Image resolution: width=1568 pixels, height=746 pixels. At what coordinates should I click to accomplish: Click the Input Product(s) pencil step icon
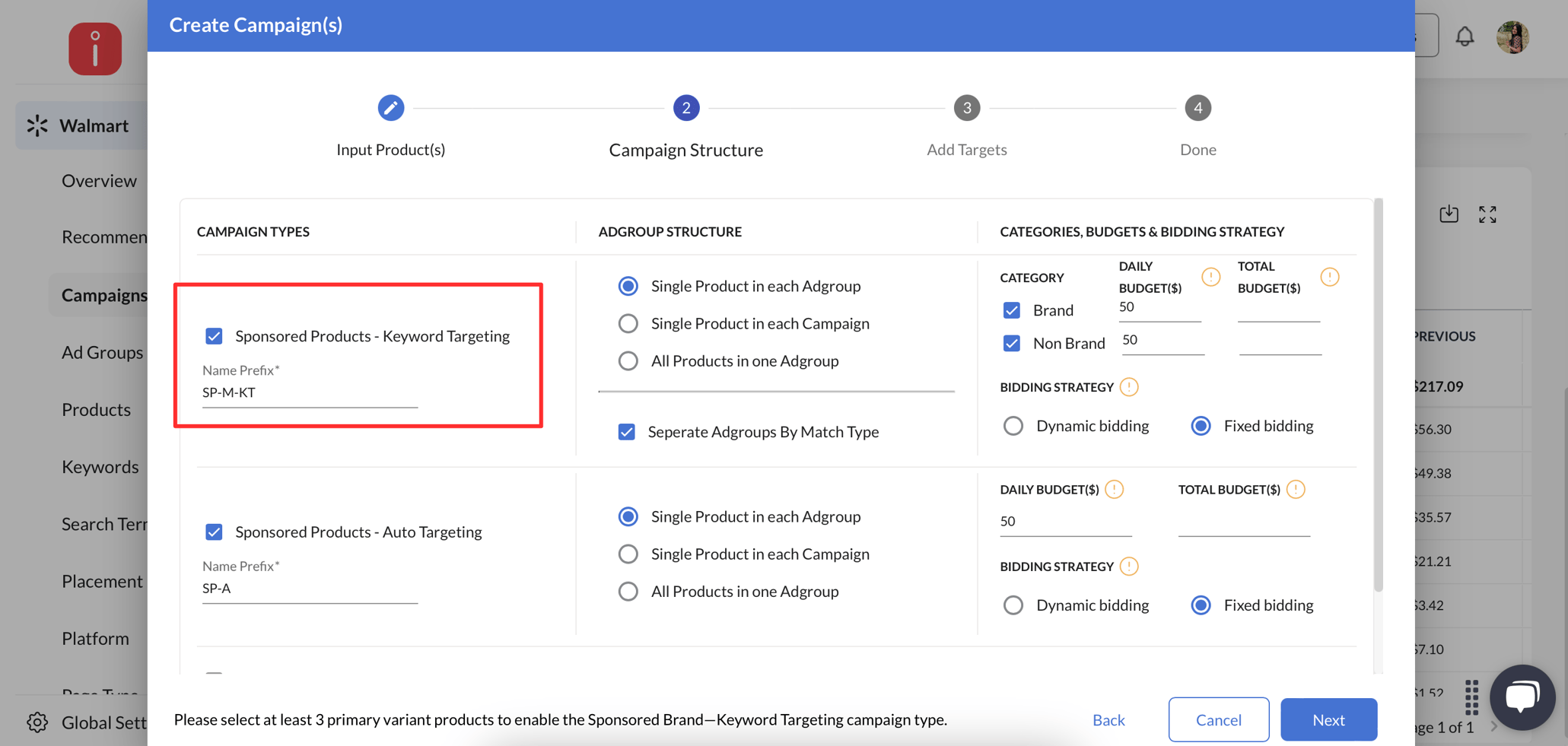(390, 107)
